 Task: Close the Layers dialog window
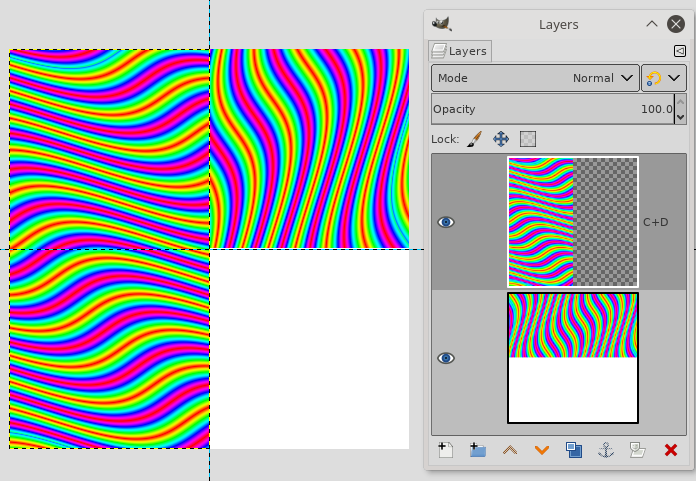[676, 24]
